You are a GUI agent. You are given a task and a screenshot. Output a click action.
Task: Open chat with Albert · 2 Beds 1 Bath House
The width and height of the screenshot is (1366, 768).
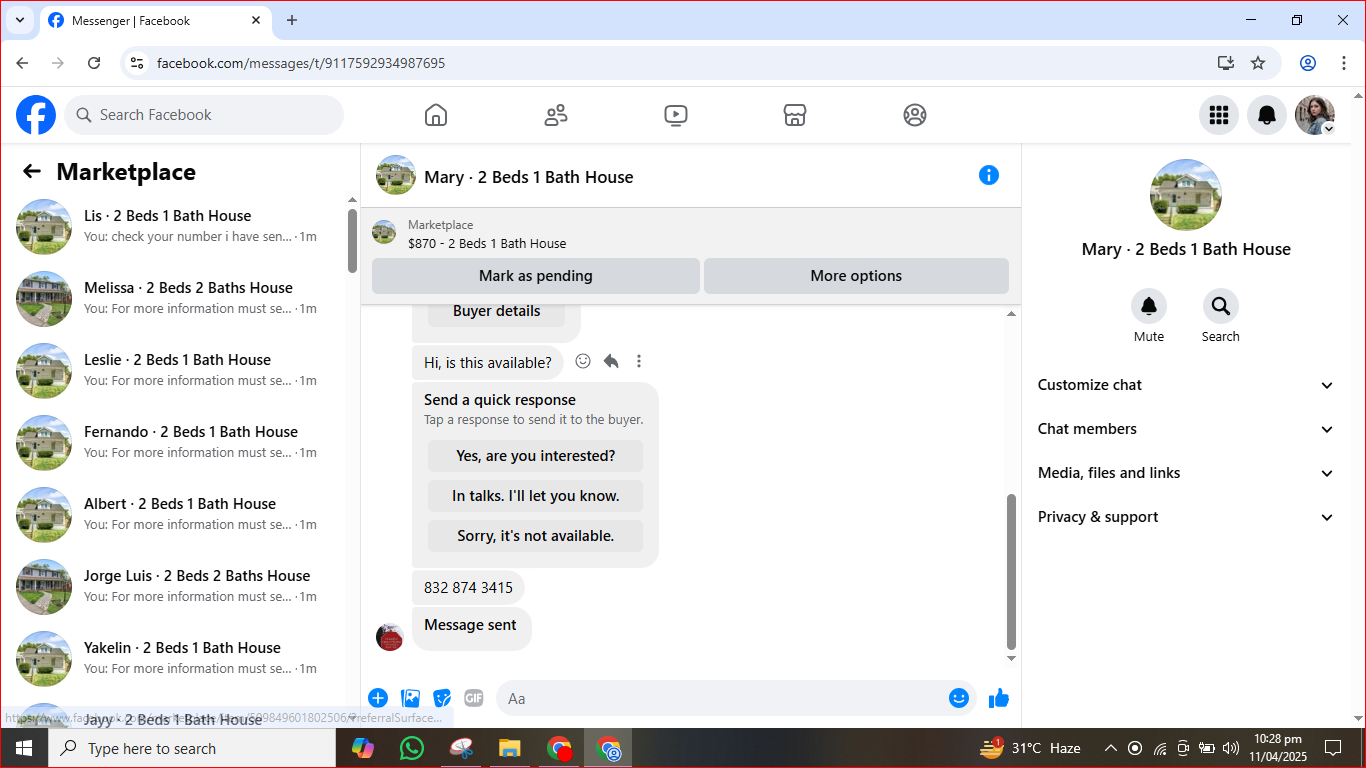click(x=177, y=514)
